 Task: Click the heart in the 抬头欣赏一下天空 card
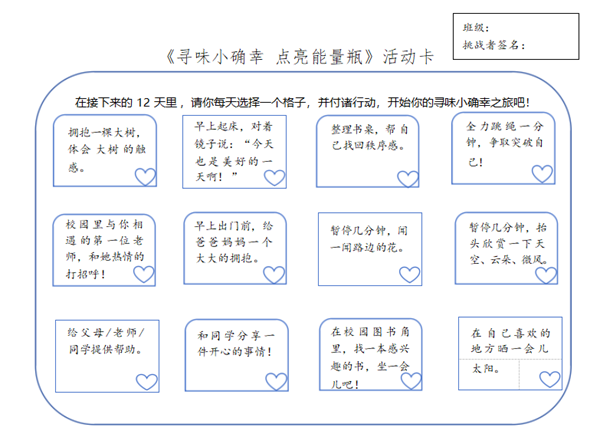click(546, 275)
